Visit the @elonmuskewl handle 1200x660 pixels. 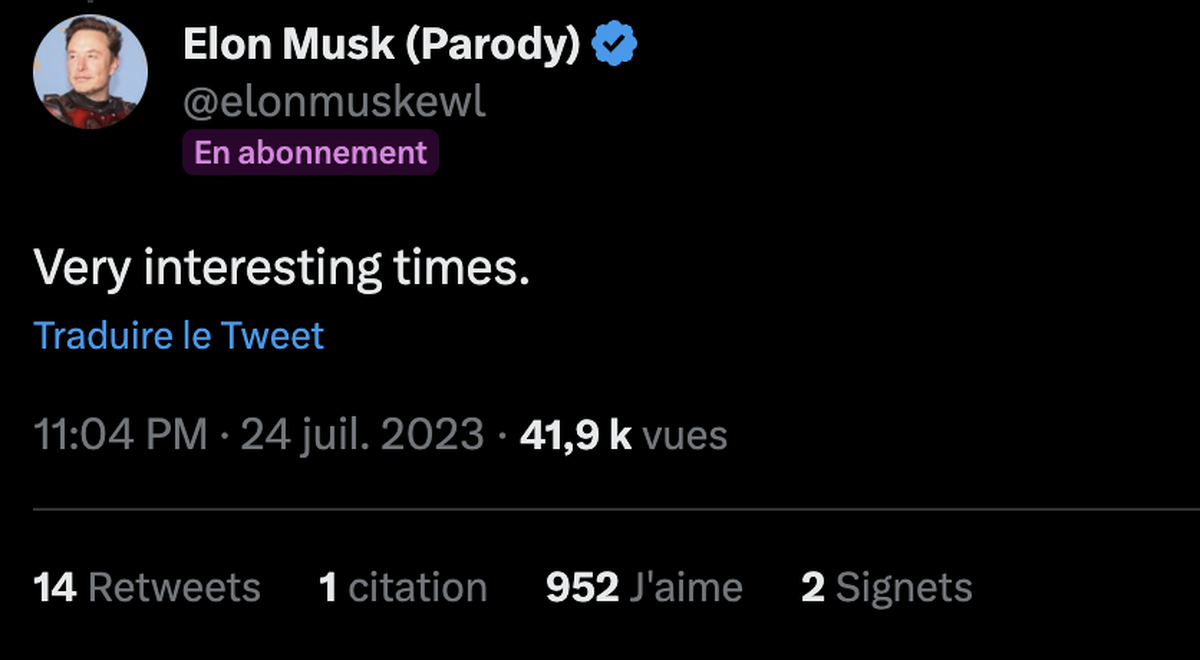click(334, 100)
